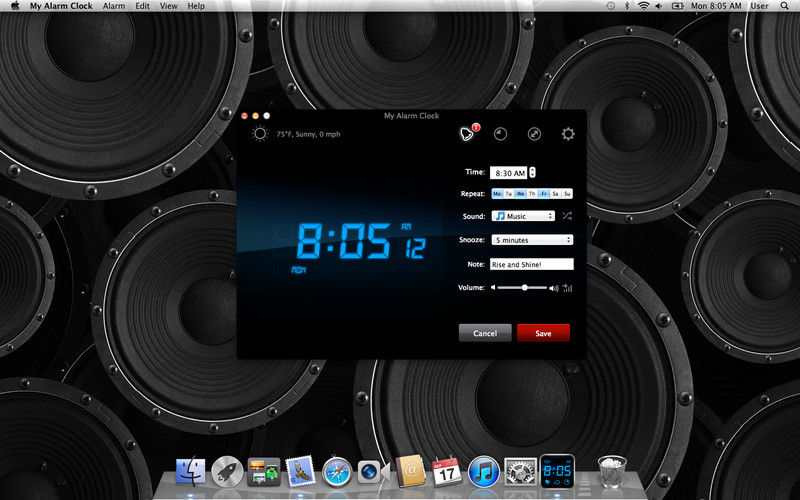Toggle Sunday repeat day
The image size is (800, 500).
pos(567,193)
